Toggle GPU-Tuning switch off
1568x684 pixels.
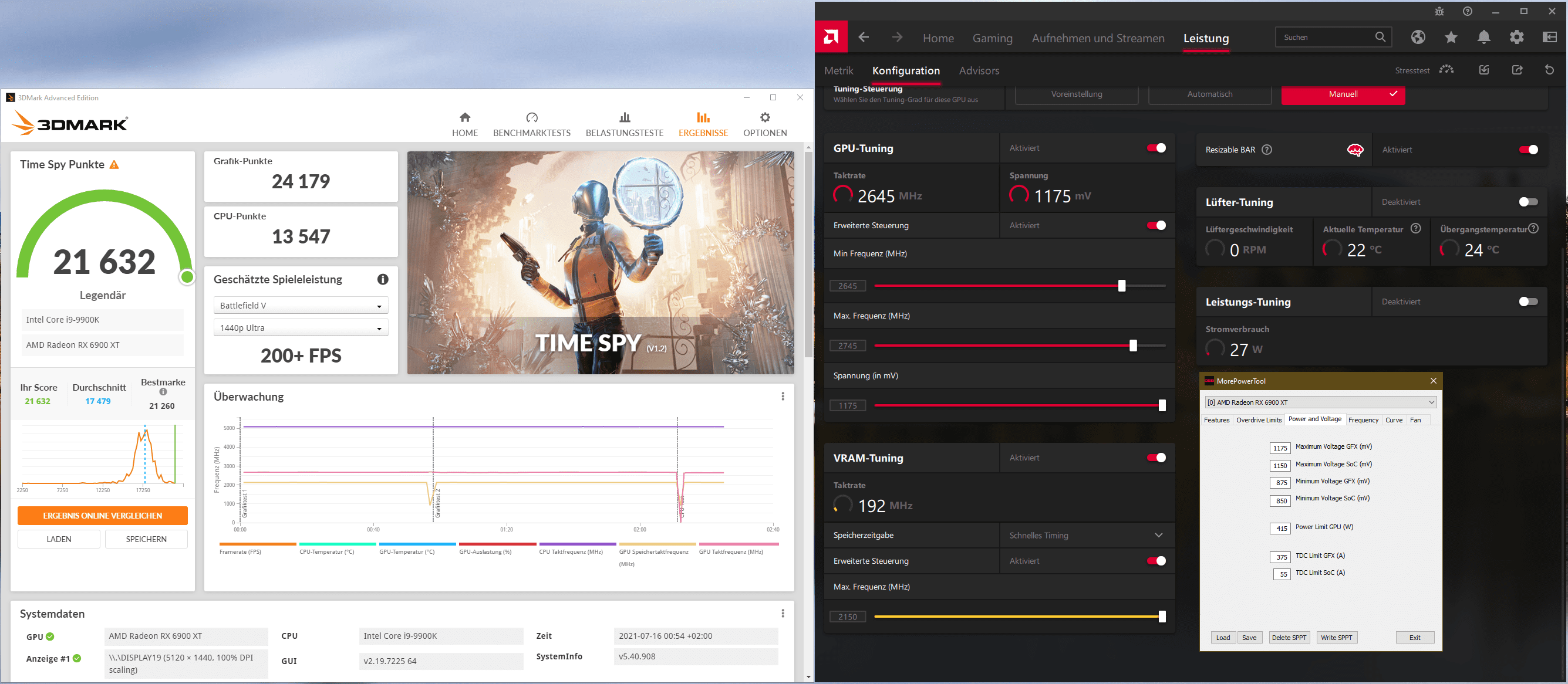(x=1156, y=148)
